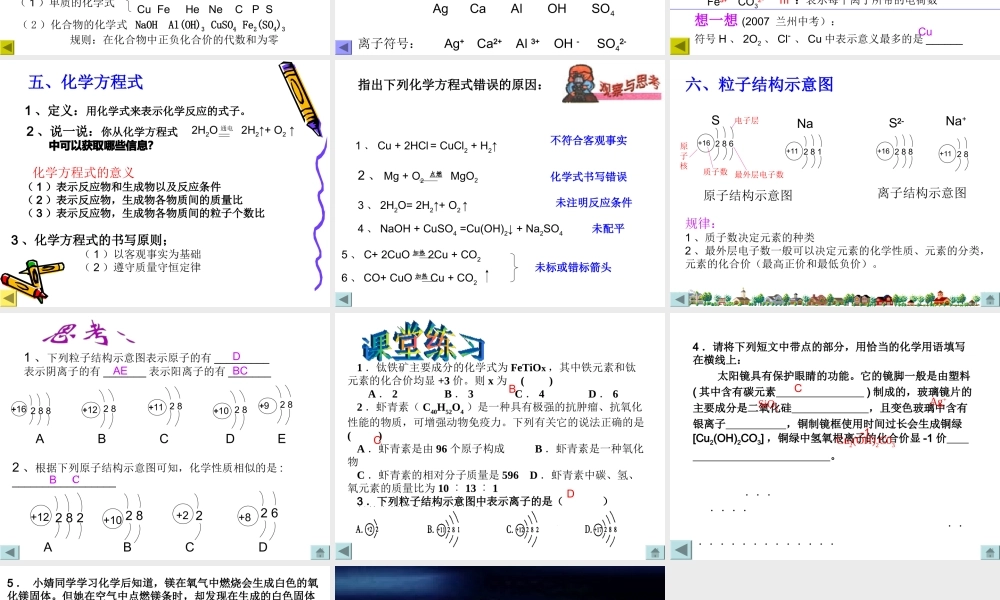This screenshot has width=1000, height=600.
Task: Click purple answer BC after 表示阳离子的有
Action: [240, 370]
